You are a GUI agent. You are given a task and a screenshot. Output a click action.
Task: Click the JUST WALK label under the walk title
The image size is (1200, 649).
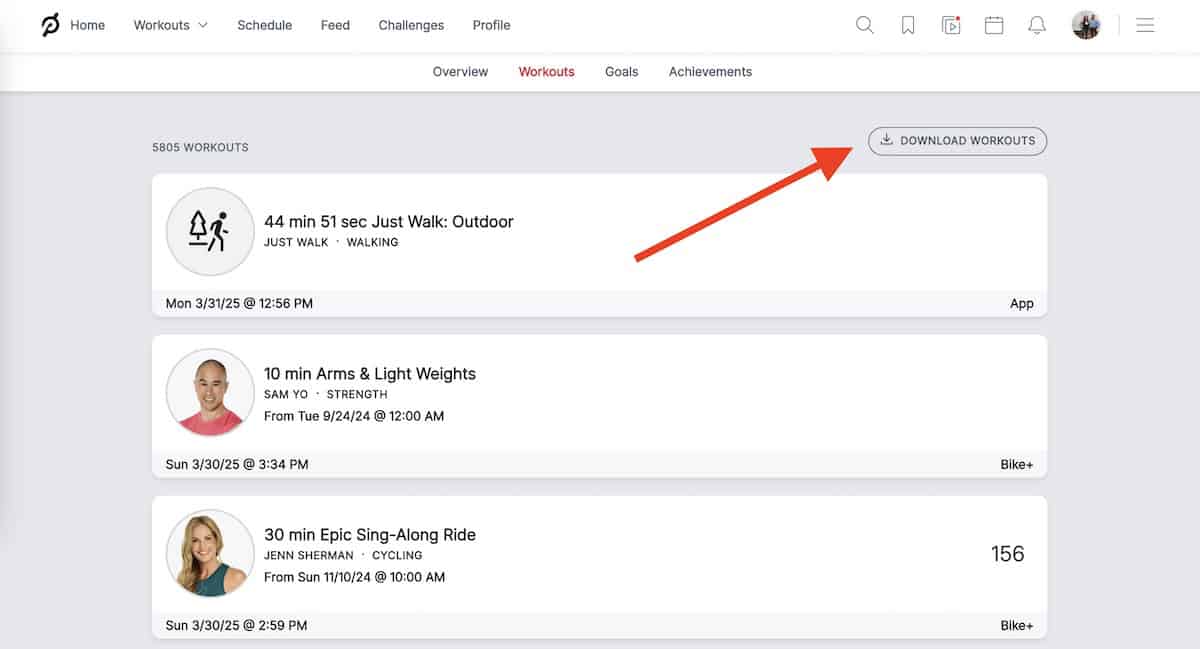coord(296,243)
